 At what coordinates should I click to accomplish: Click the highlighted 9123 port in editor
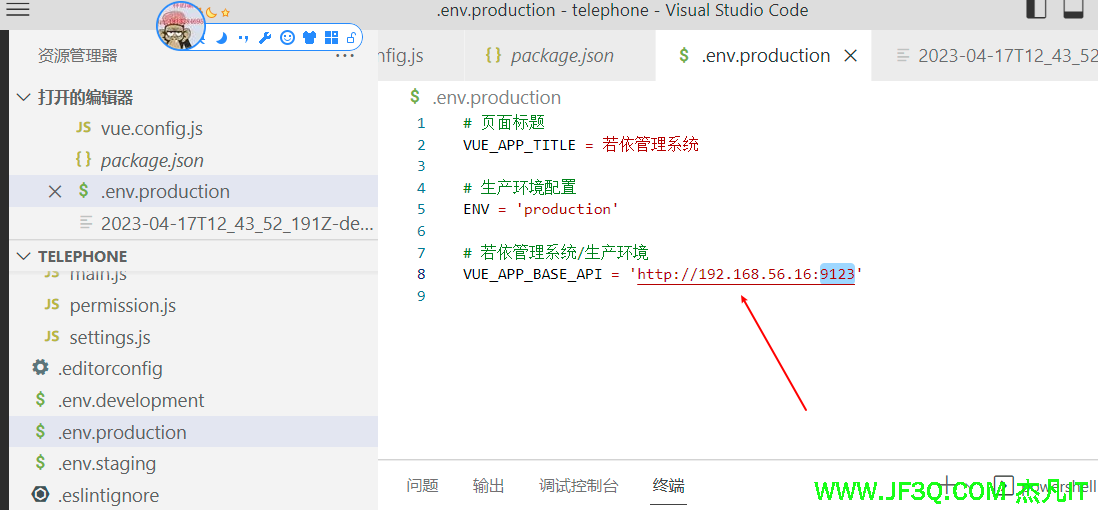point(837,274)
